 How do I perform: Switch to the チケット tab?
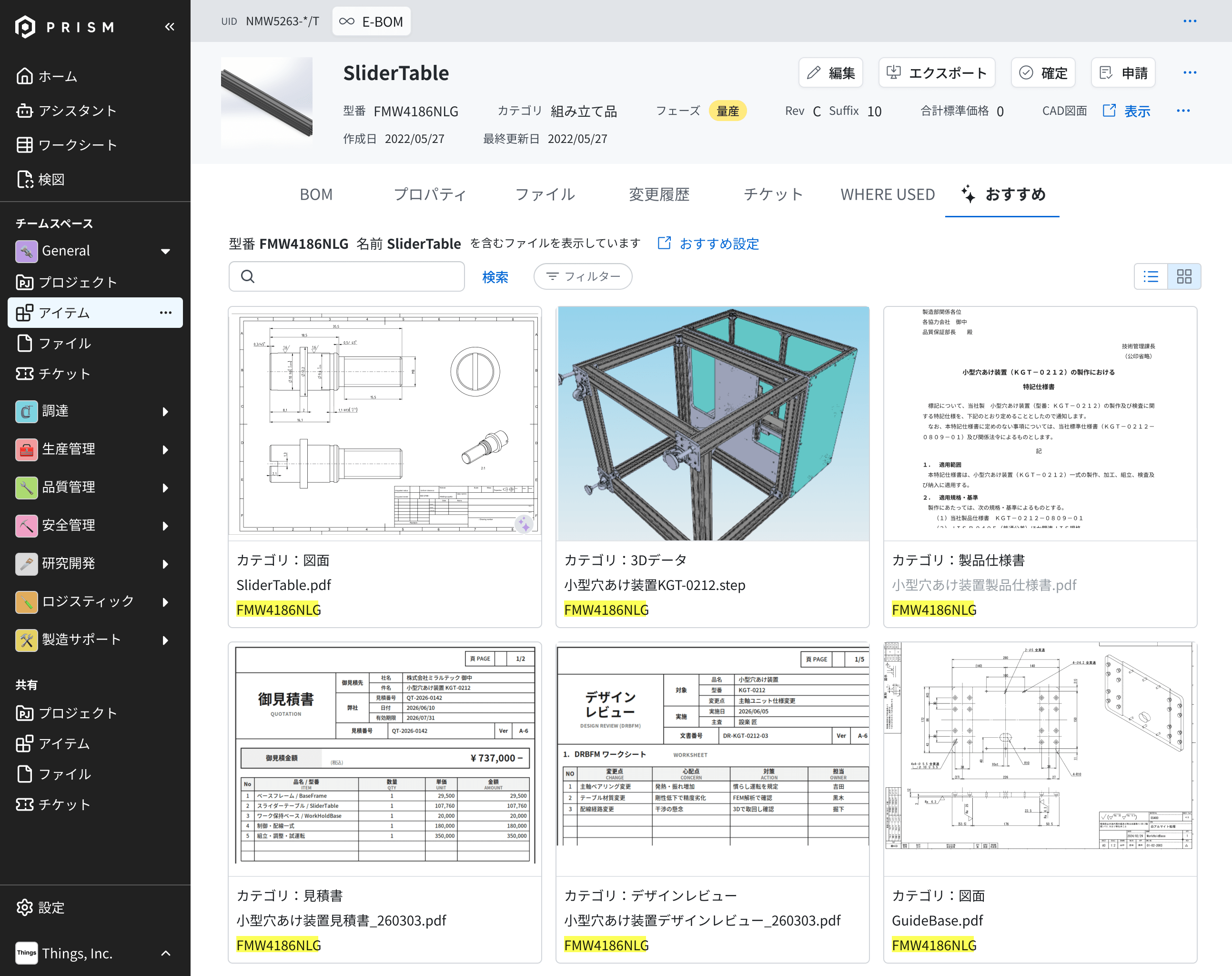click(773, 194)
